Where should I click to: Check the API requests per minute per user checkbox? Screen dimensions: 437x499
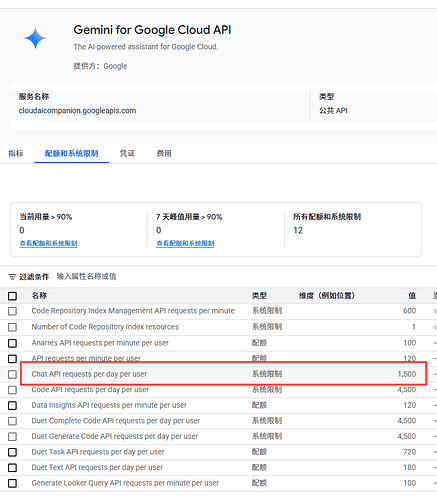point(12,359)
